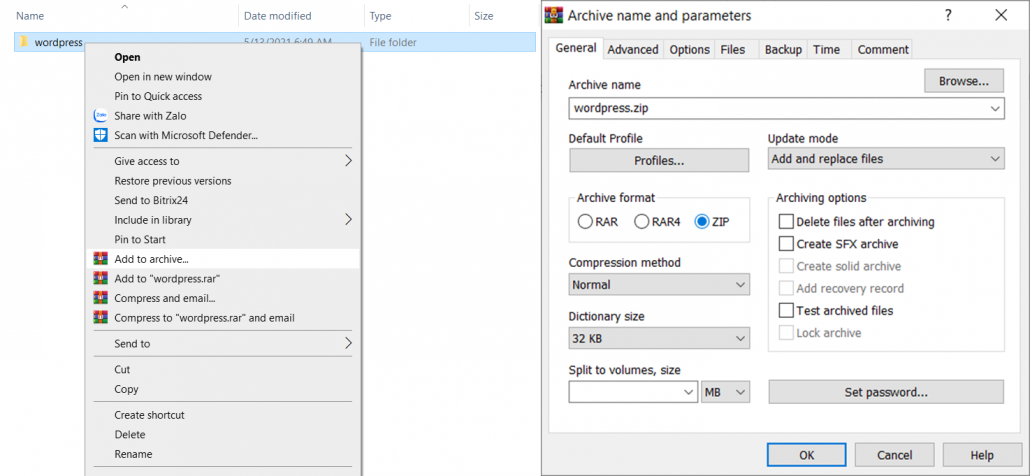Click the question mark help icon in title bar
Viewport: 1030px width, 476px height.
click(x=948, y=15)
